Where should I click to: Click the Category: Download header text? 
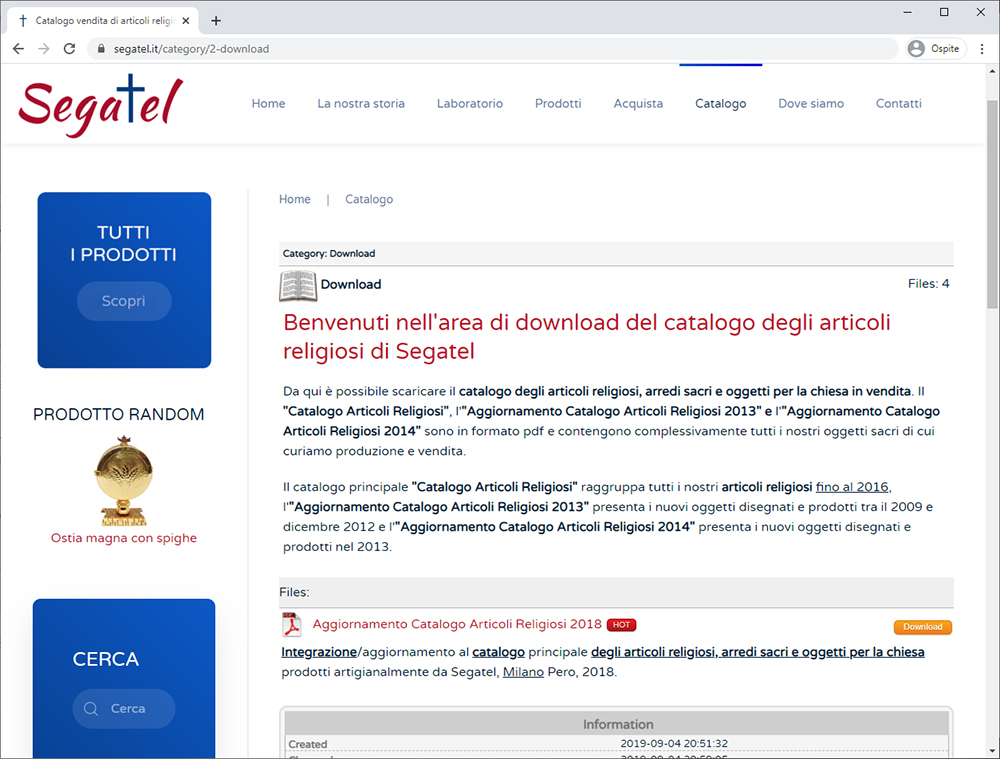329,253
